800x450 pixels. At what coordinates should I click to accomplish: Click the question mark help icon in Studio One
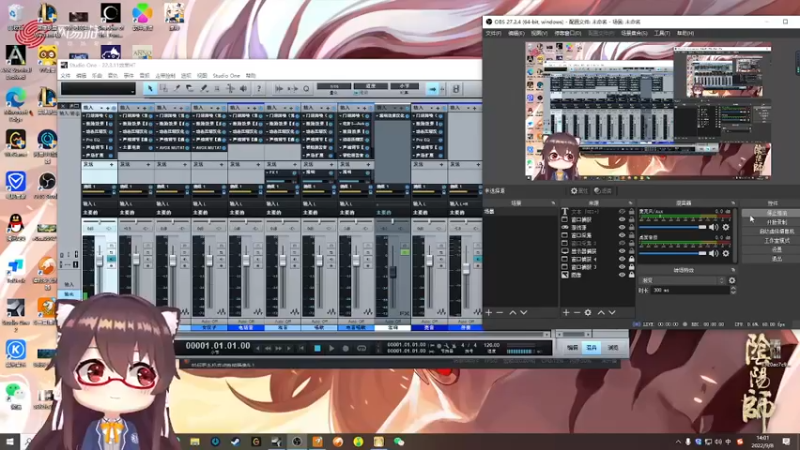tap(259, 89)
